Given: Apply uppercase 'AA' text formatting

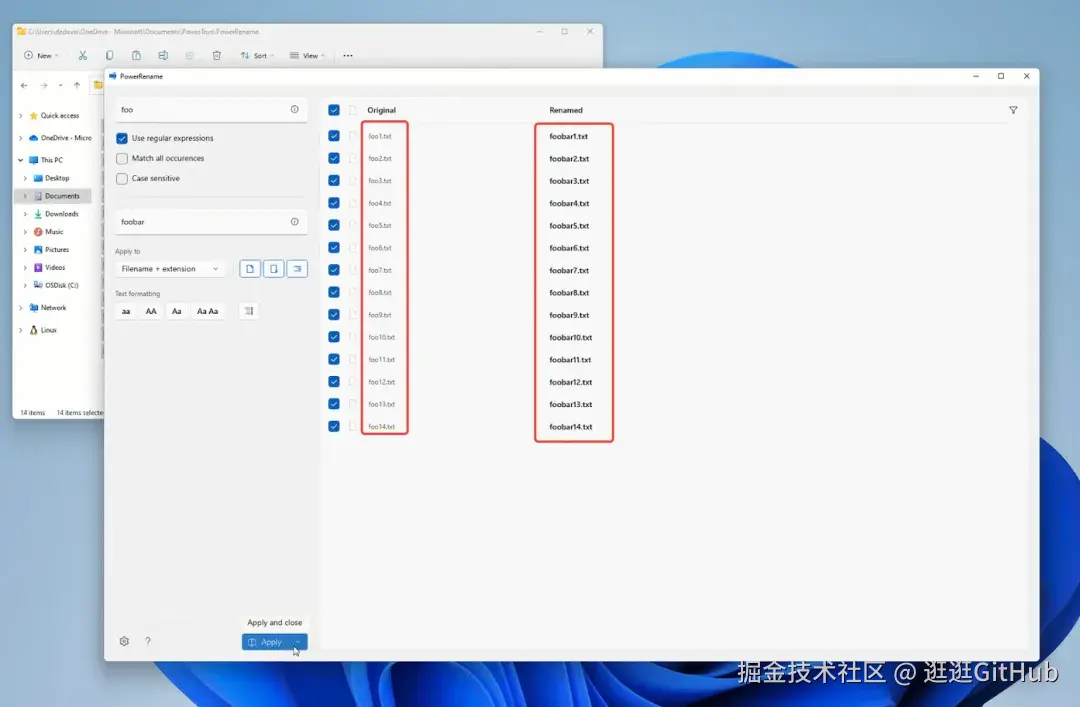Looking at the screenshot, I should [x=151, y=311].
